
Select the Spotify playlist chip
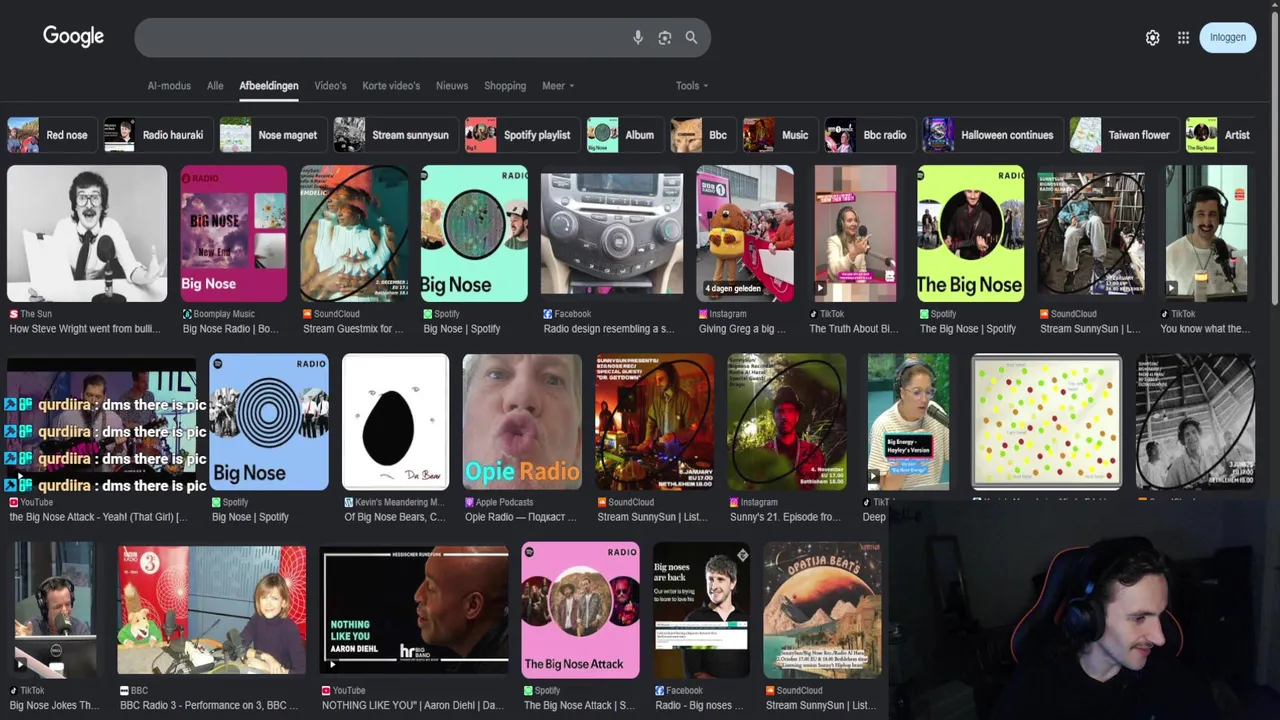pyautogui.click(x=522, y=135)
